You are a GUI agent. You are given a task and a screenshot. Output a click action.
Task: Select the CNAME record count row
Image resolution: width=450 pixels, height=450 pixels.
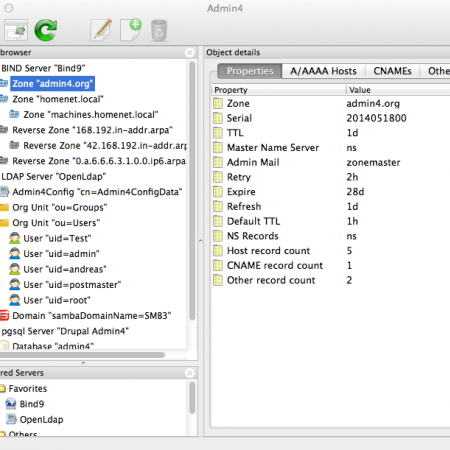(x=331, y=265)
